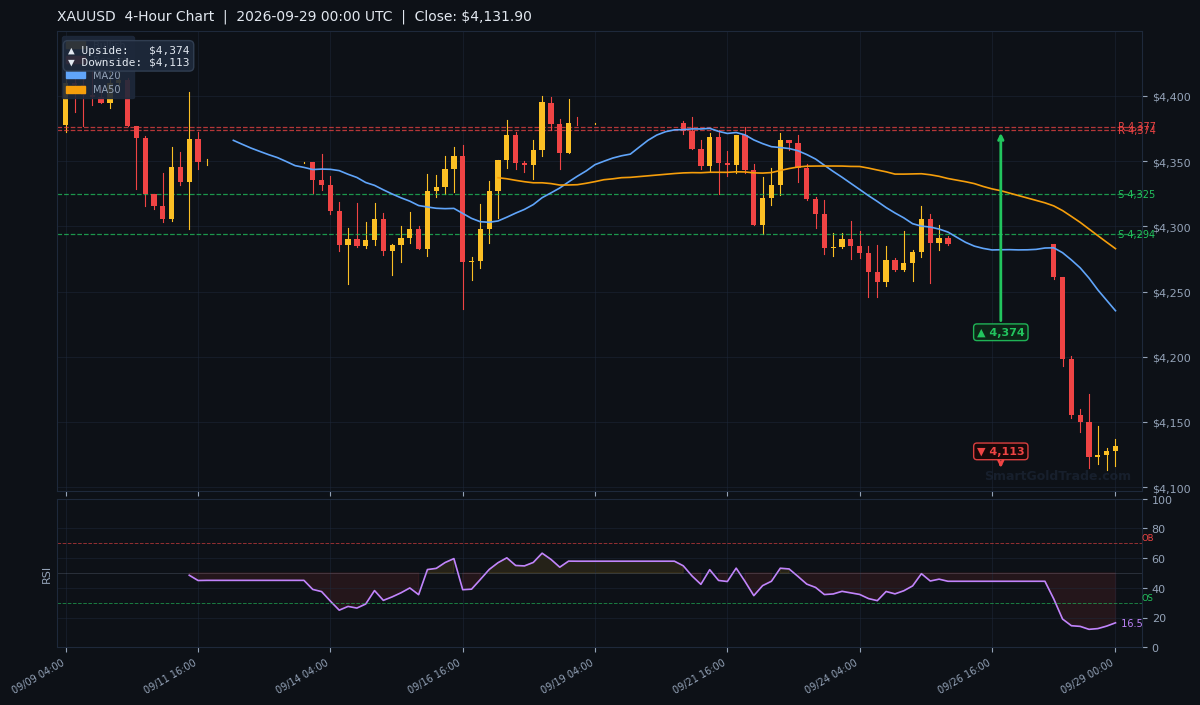This screenshot has width=1200, height=705.
Task: Click the green "S 4,294" support label
Action: tap(1136, 234)
